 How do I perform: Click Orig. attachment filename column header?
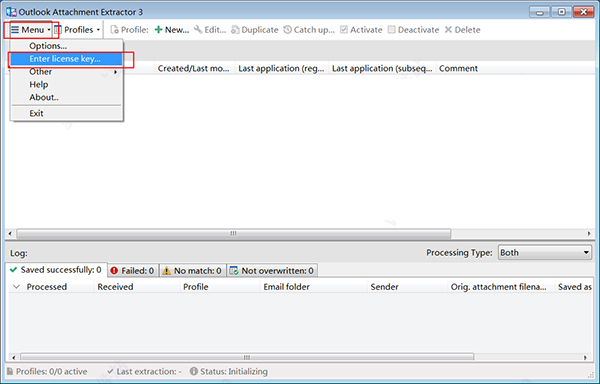click(x=501, y=287)
